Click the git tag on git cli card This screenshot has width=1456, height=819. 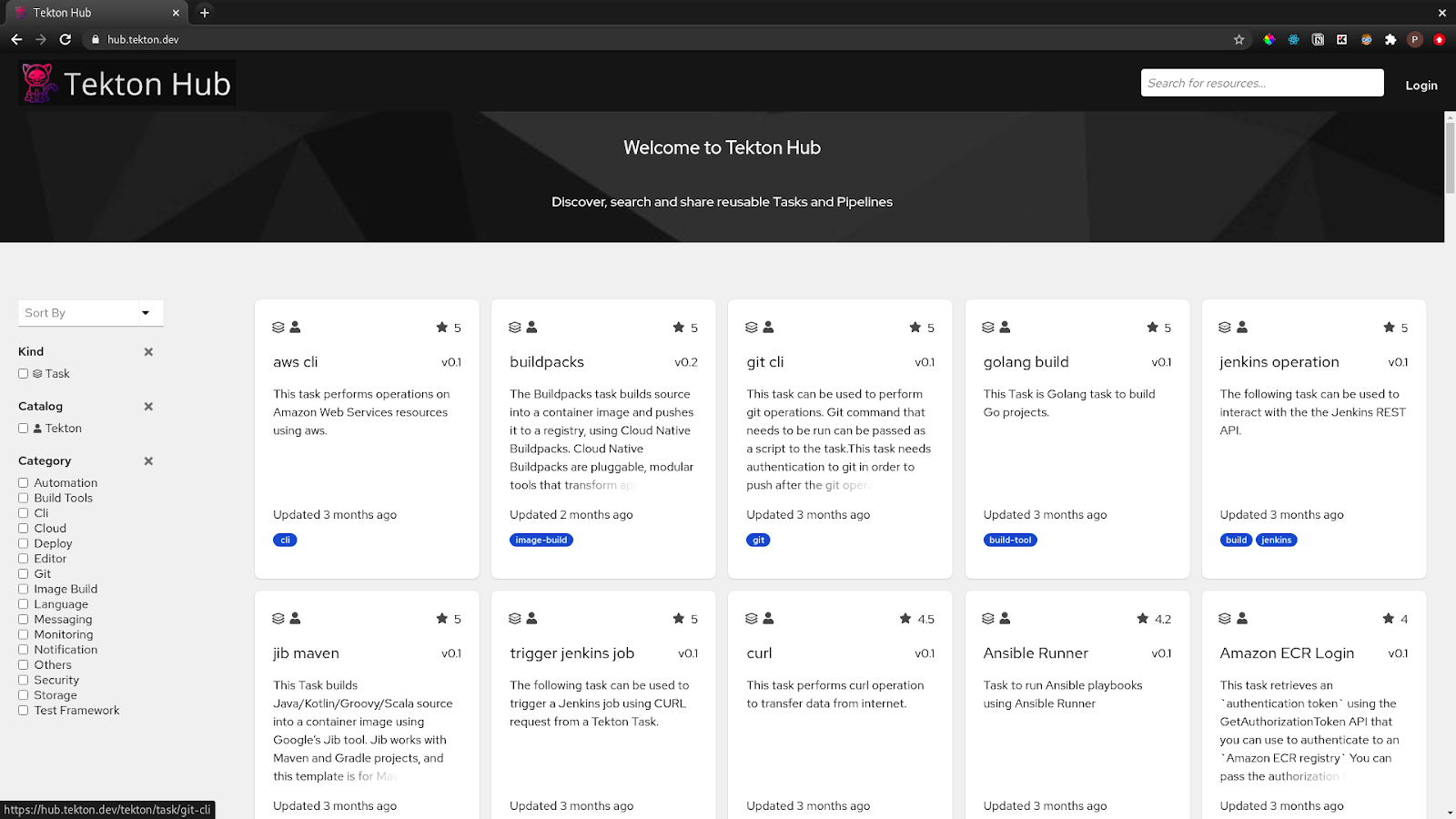[x=759, y=540]
